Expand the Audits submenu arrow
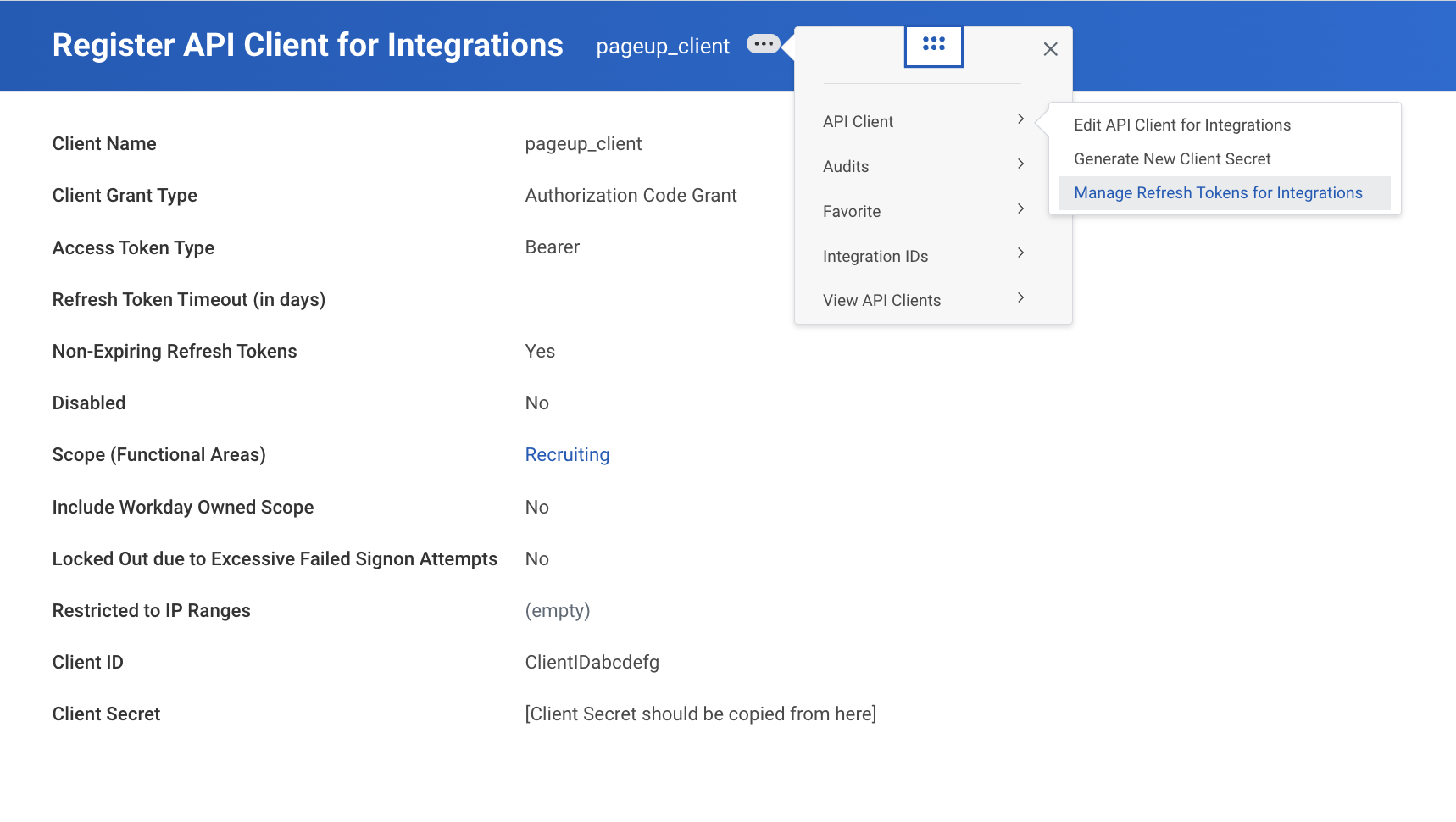 coord(1020,164)
